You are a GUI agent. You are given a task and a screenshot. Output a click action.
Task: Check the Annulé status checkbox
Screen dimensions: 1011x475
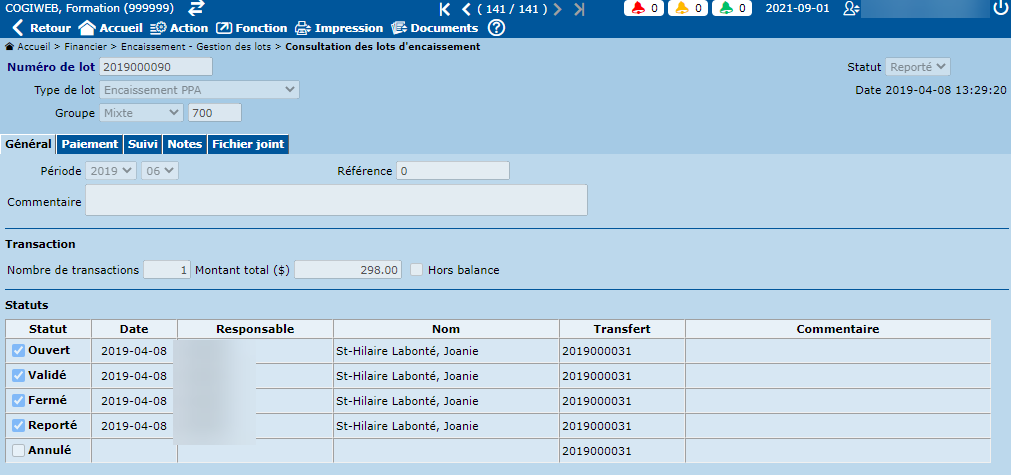coord(18,451)
